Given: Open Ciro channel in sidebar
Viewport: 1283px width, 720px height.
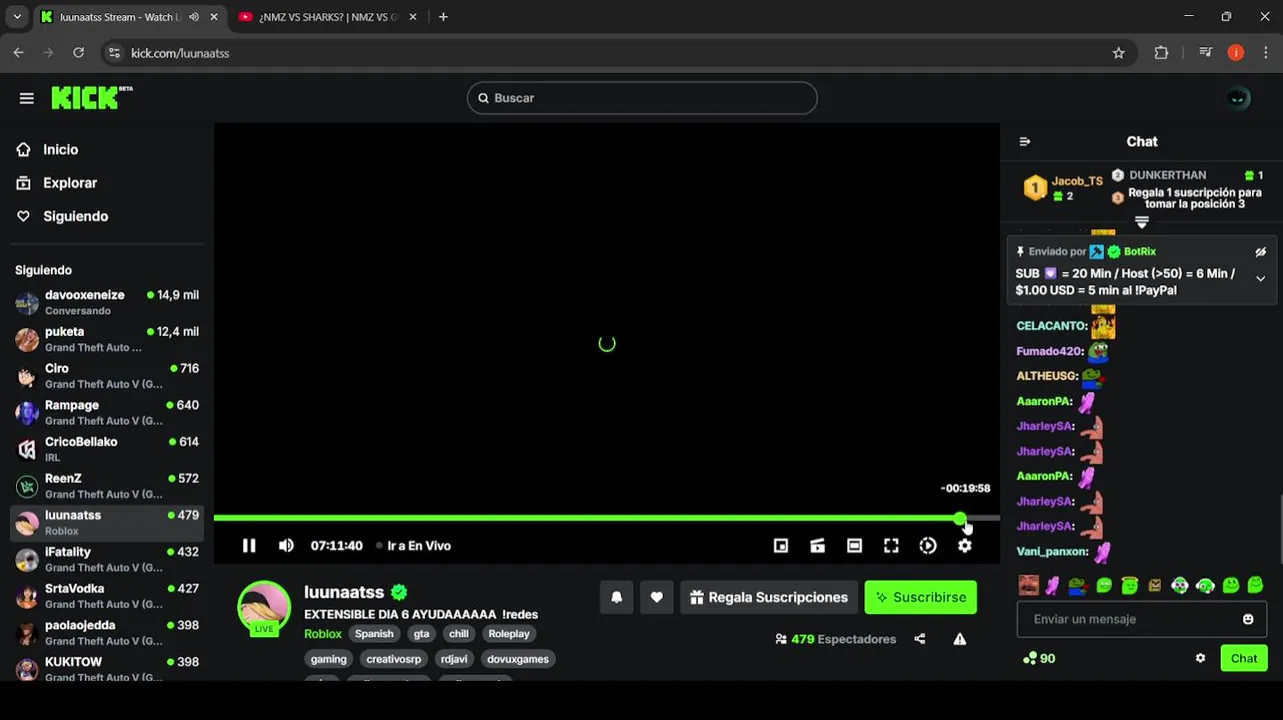Looking at the screenshot, I should coord(107,376).
